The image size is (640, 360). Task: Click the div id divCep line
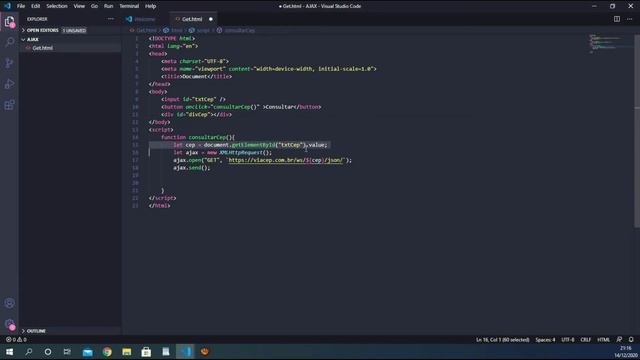[196, 114]
